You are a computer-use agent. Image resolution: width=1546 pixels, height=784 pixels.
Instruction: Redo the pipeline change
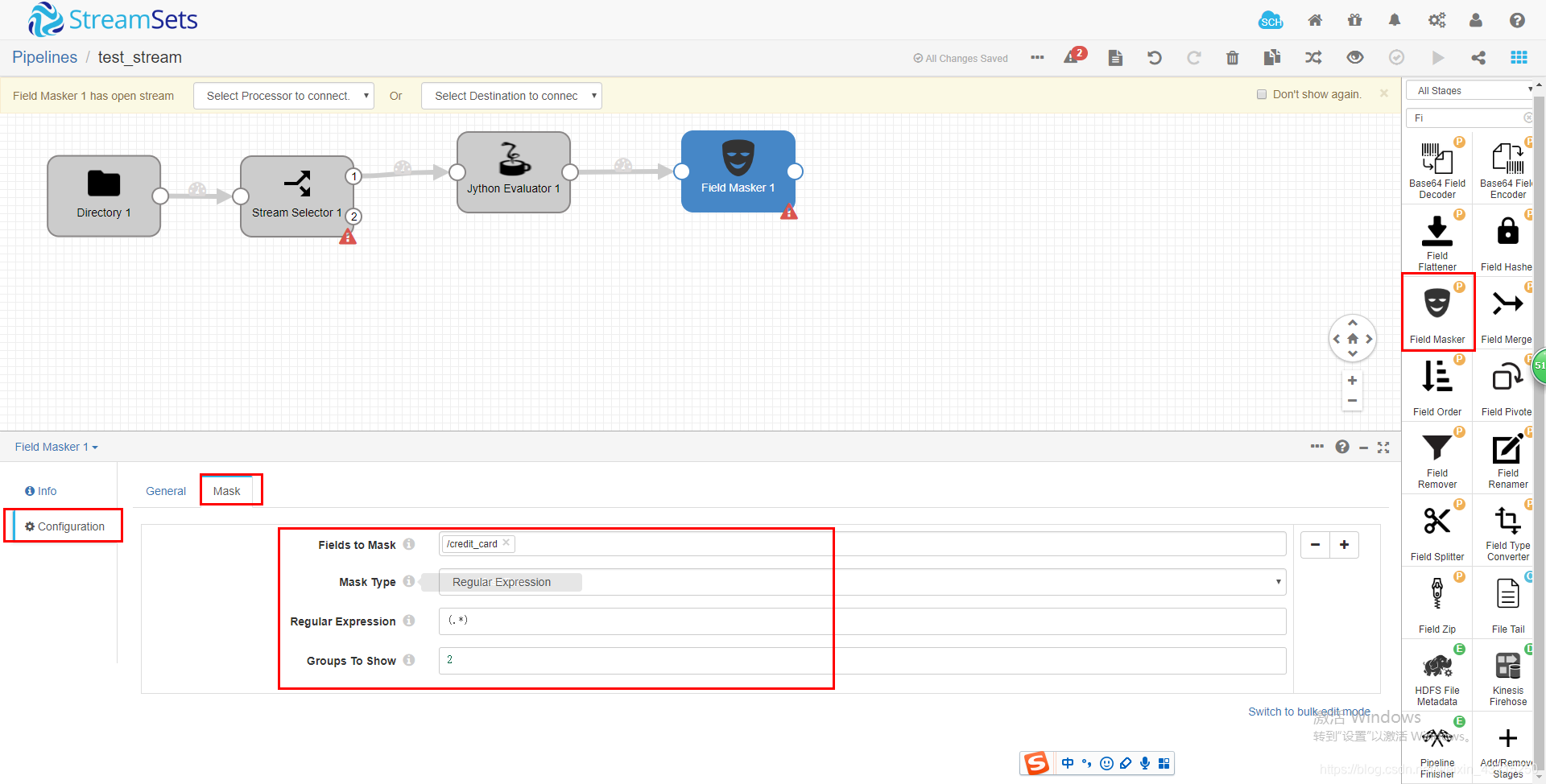(1194, 57)
